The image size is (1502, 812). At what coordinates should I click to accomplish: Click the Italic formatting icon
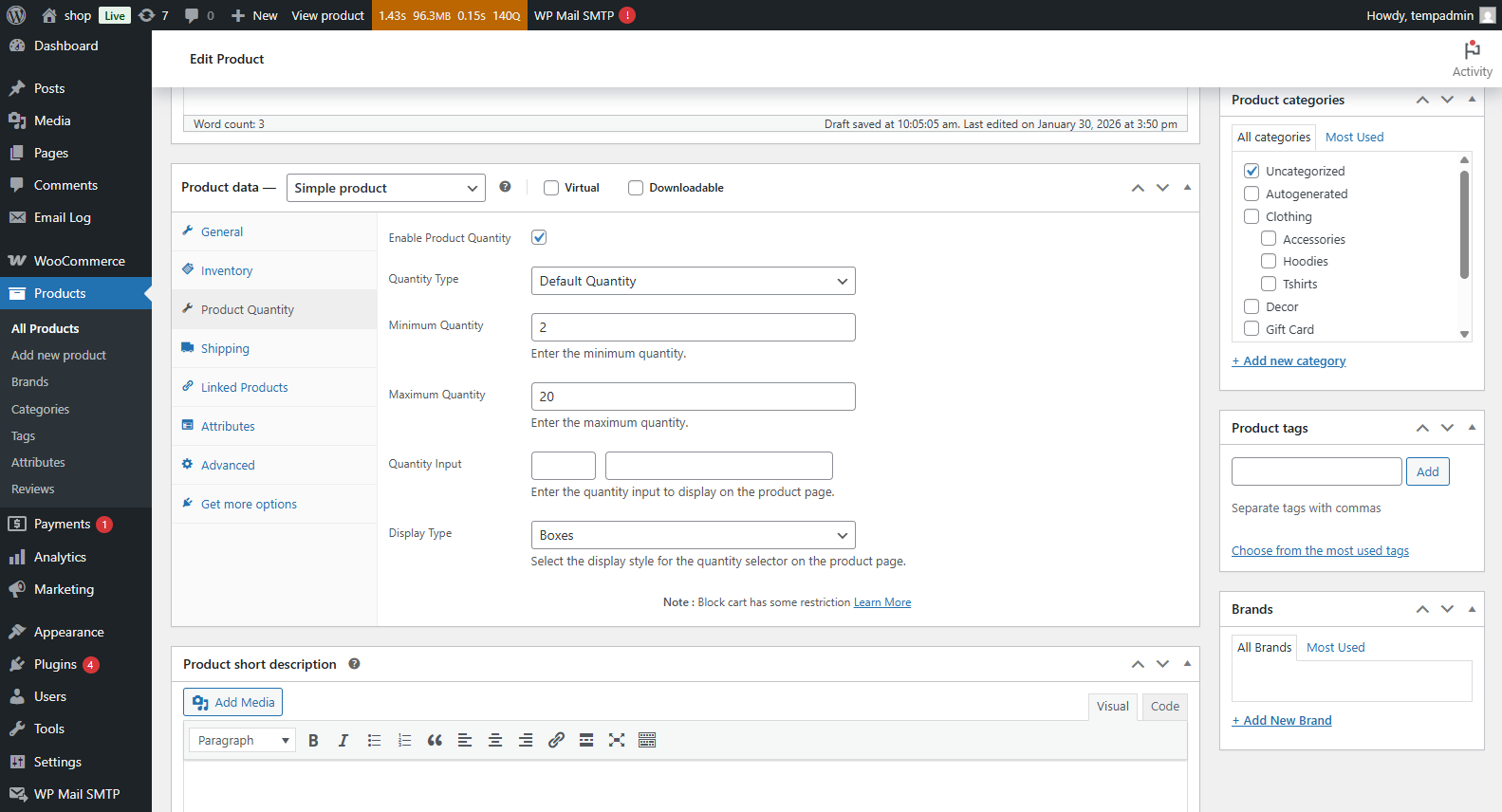[343, 741]
